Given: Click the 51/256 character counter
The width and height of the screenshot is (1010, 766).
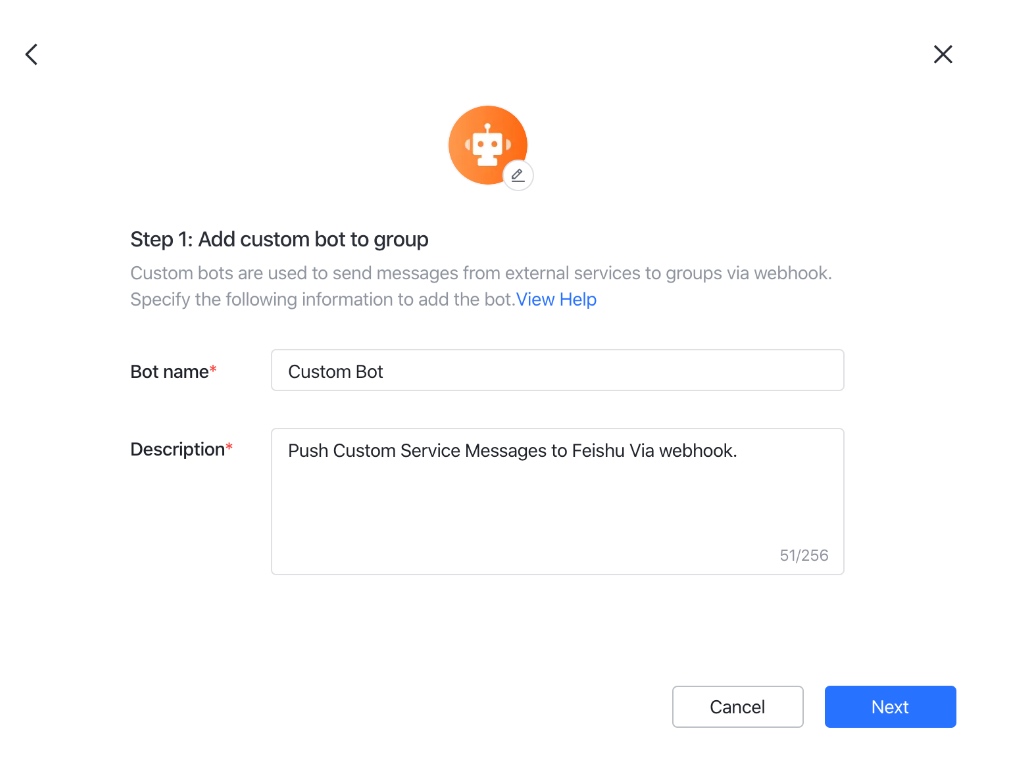Looking at the screenshot, I should (x=804, y=555).
